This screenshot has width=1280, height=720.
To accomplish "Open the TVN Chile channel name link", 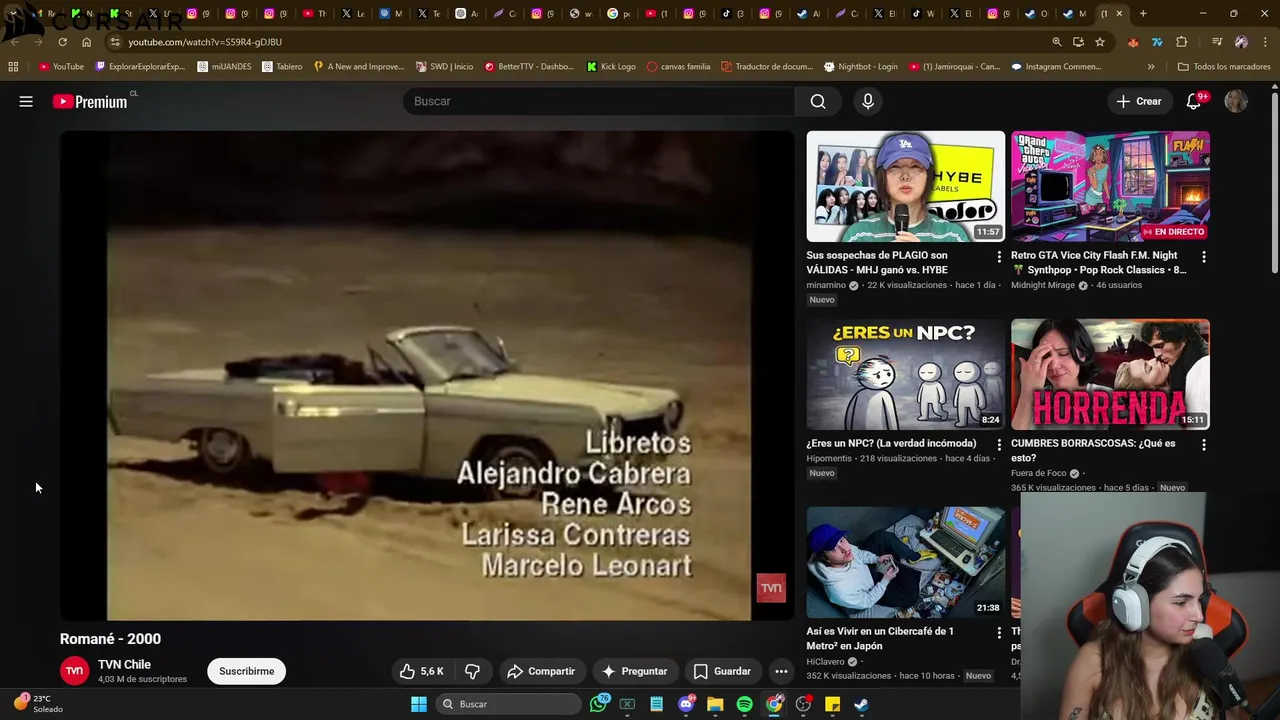I will tap(124, 664).
